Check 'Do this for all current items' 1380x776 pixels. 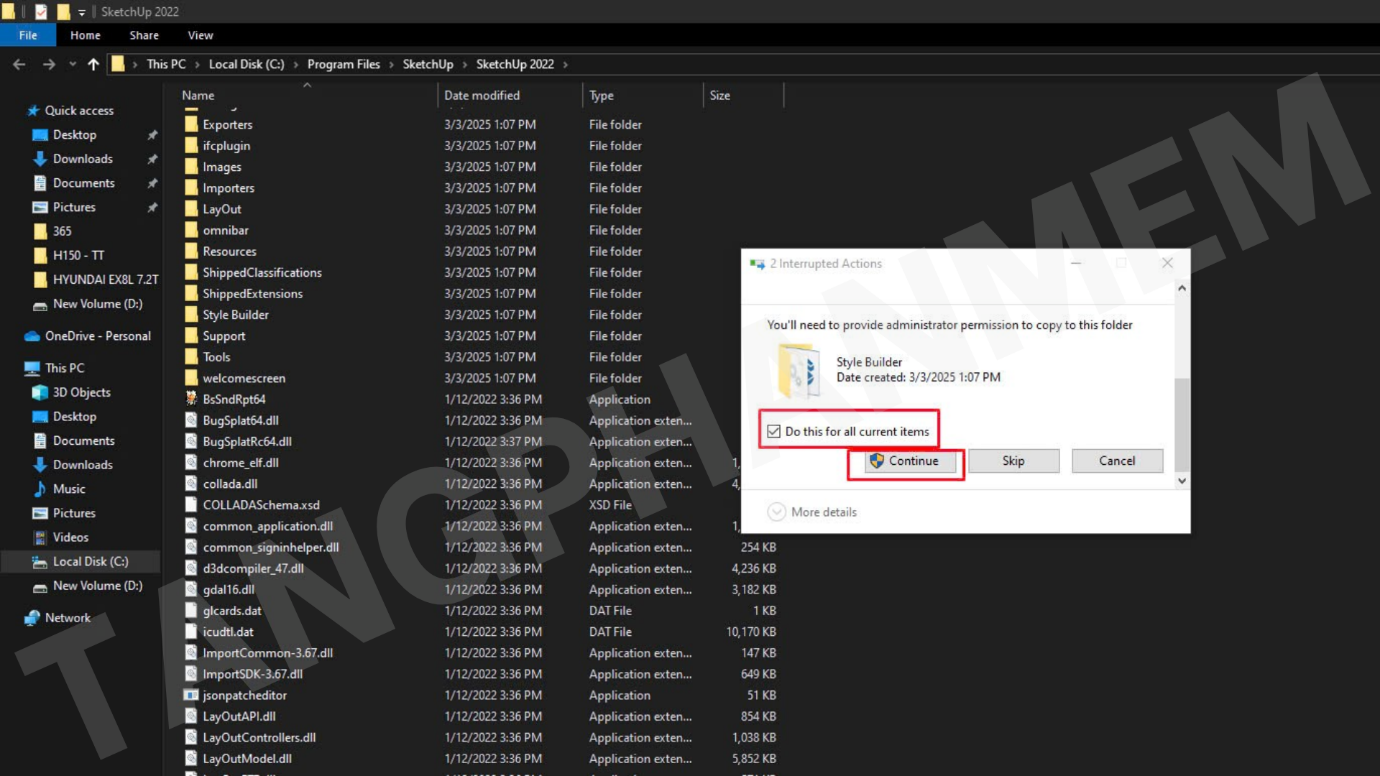pos(773,432)
